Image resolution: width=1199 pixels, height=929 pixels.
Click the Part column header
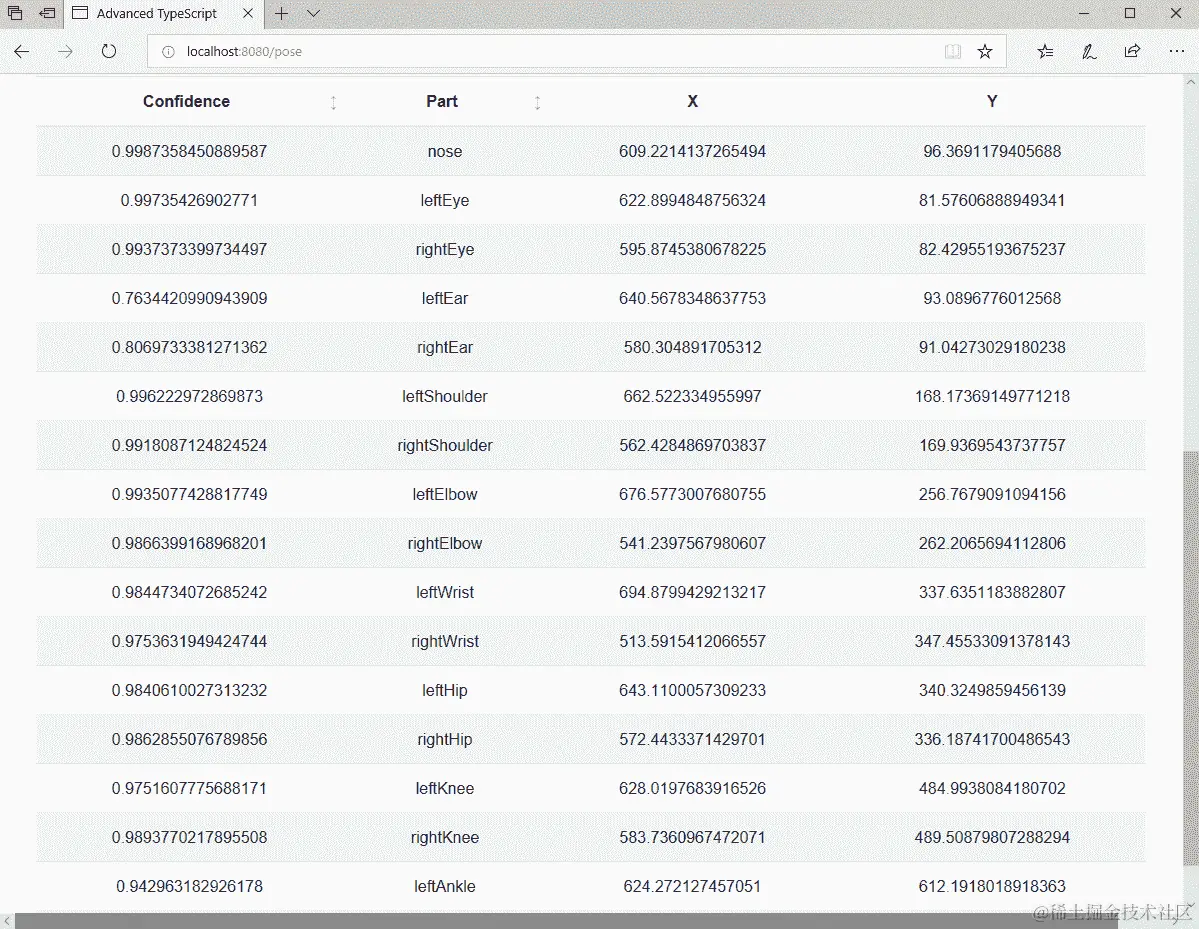click(x=442, y=101)
